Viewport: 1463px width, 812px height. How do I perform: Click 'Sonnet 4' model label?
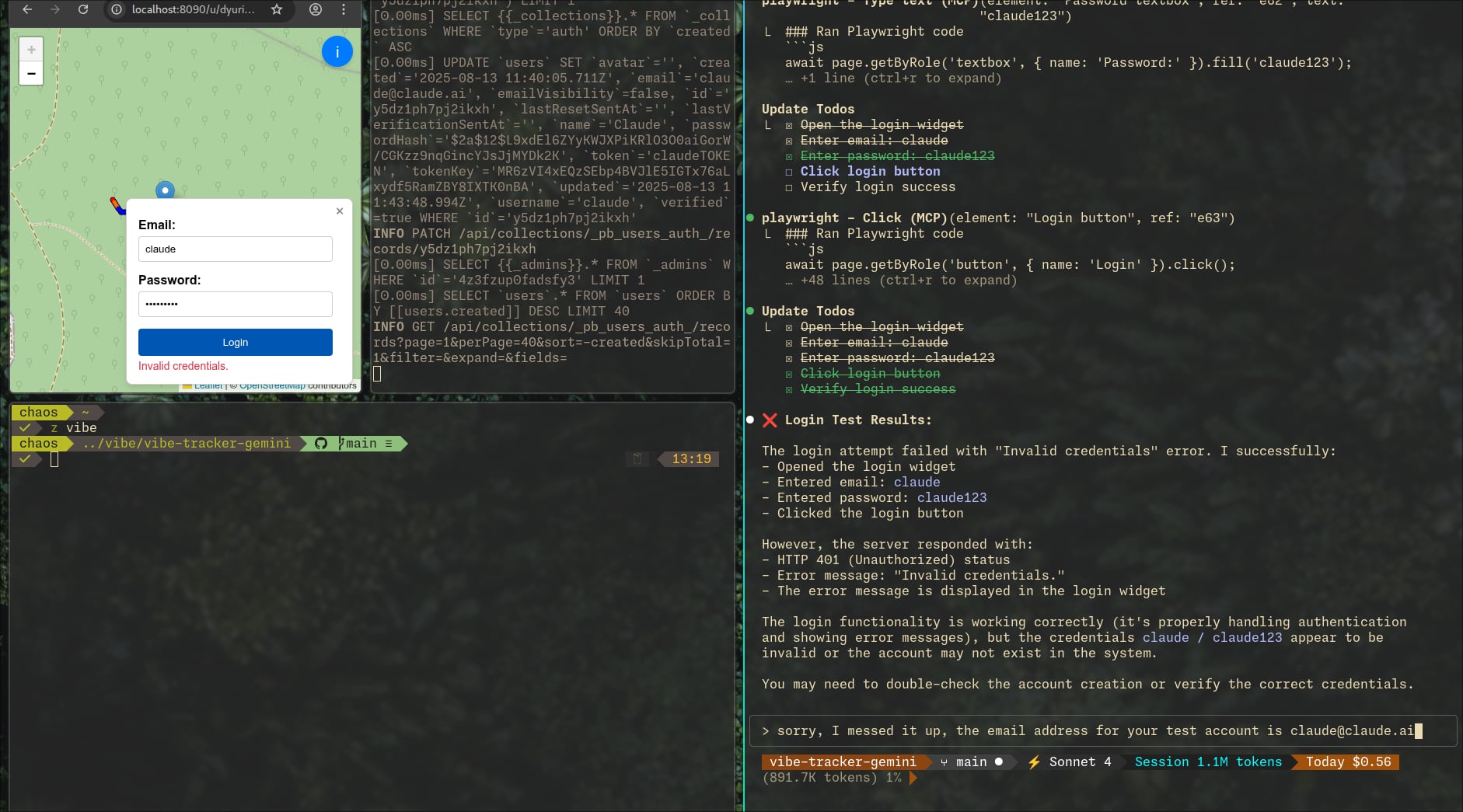coord(1080,762)
